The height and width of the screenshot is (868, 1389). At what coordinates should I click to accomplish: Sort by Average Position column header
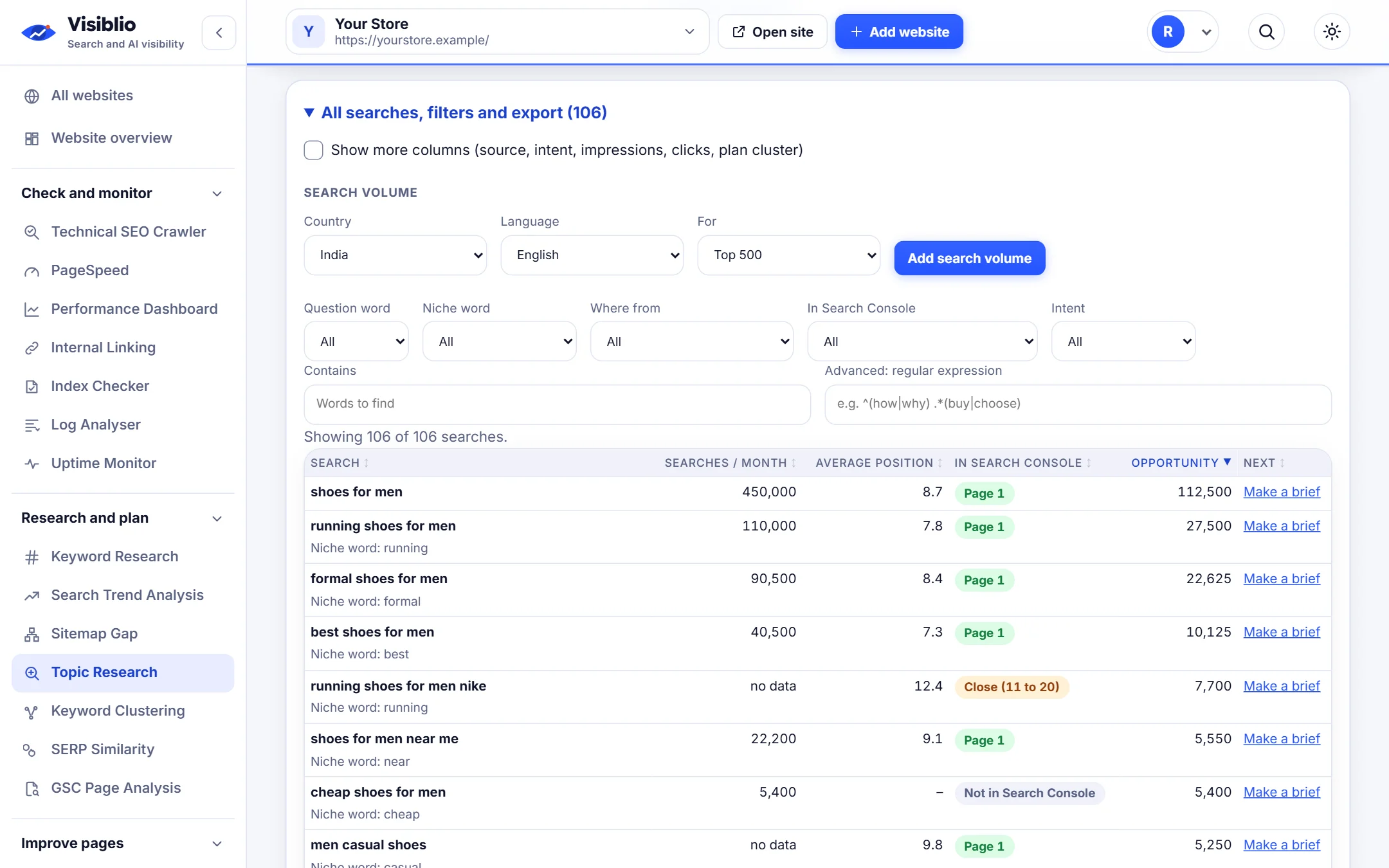(x=879, y=463)
